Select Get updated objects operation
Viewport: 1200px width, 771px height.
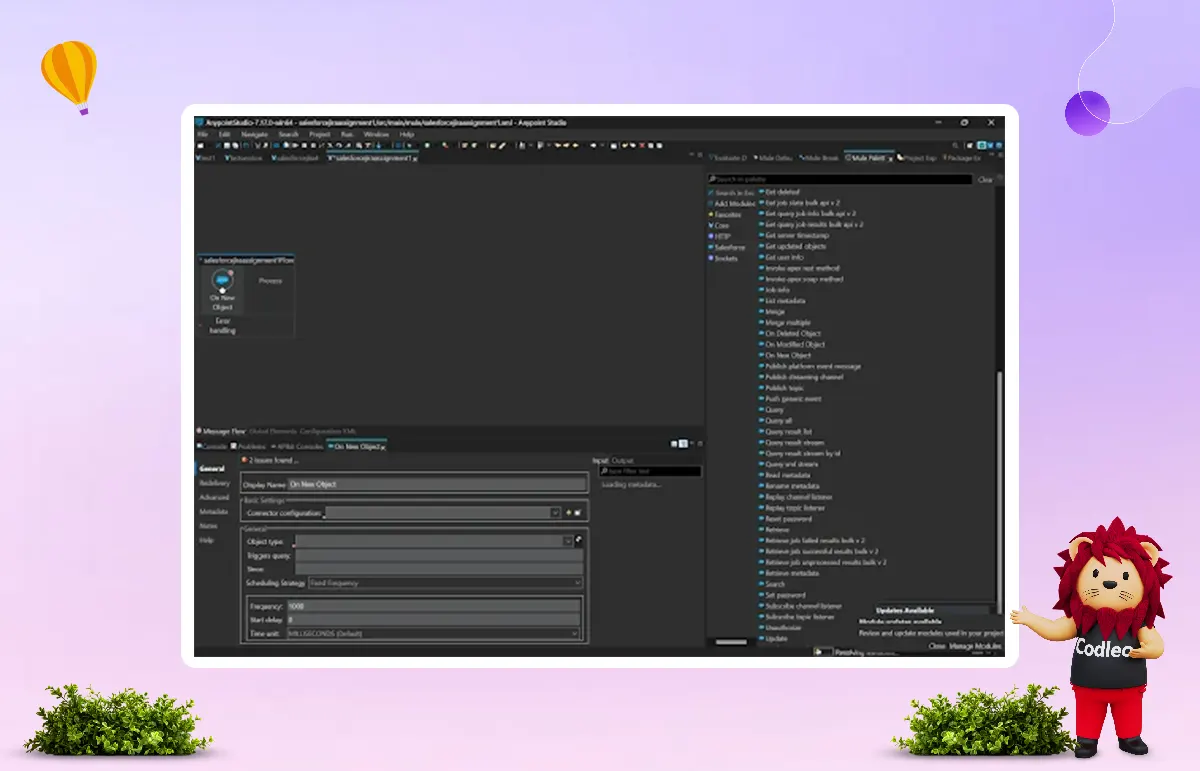[x=792, y=246]
